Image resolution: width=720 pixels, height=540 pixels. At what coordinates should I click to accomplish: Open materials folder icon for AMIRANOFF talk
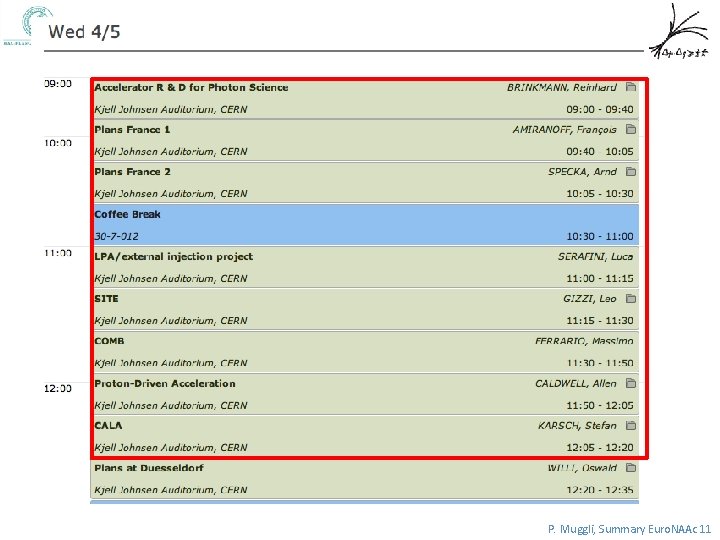(x=631, y=129)
